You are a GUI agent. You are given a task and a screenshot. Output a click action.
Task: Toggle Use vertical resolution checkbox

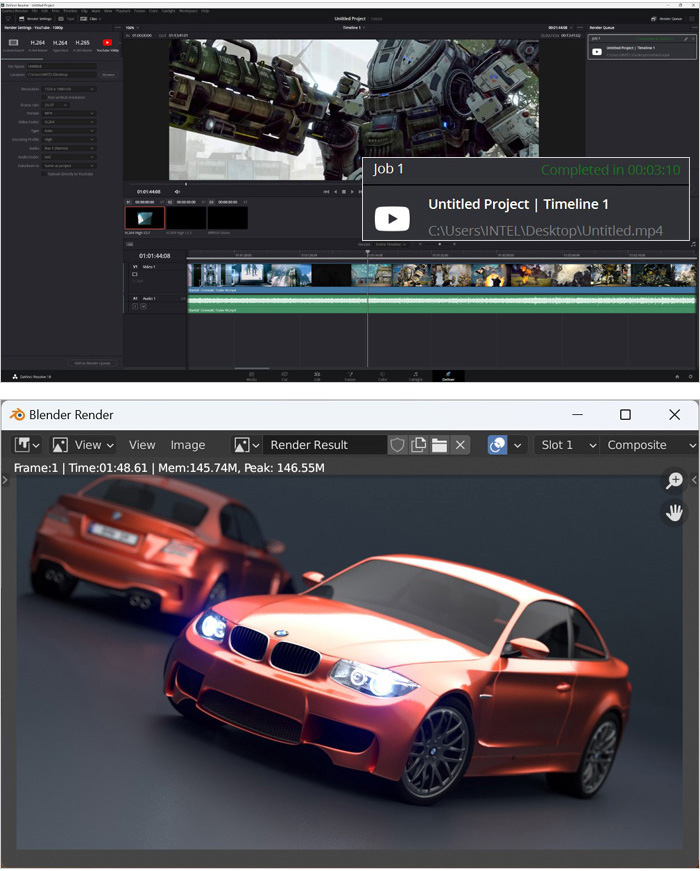[x=44, y=96]
